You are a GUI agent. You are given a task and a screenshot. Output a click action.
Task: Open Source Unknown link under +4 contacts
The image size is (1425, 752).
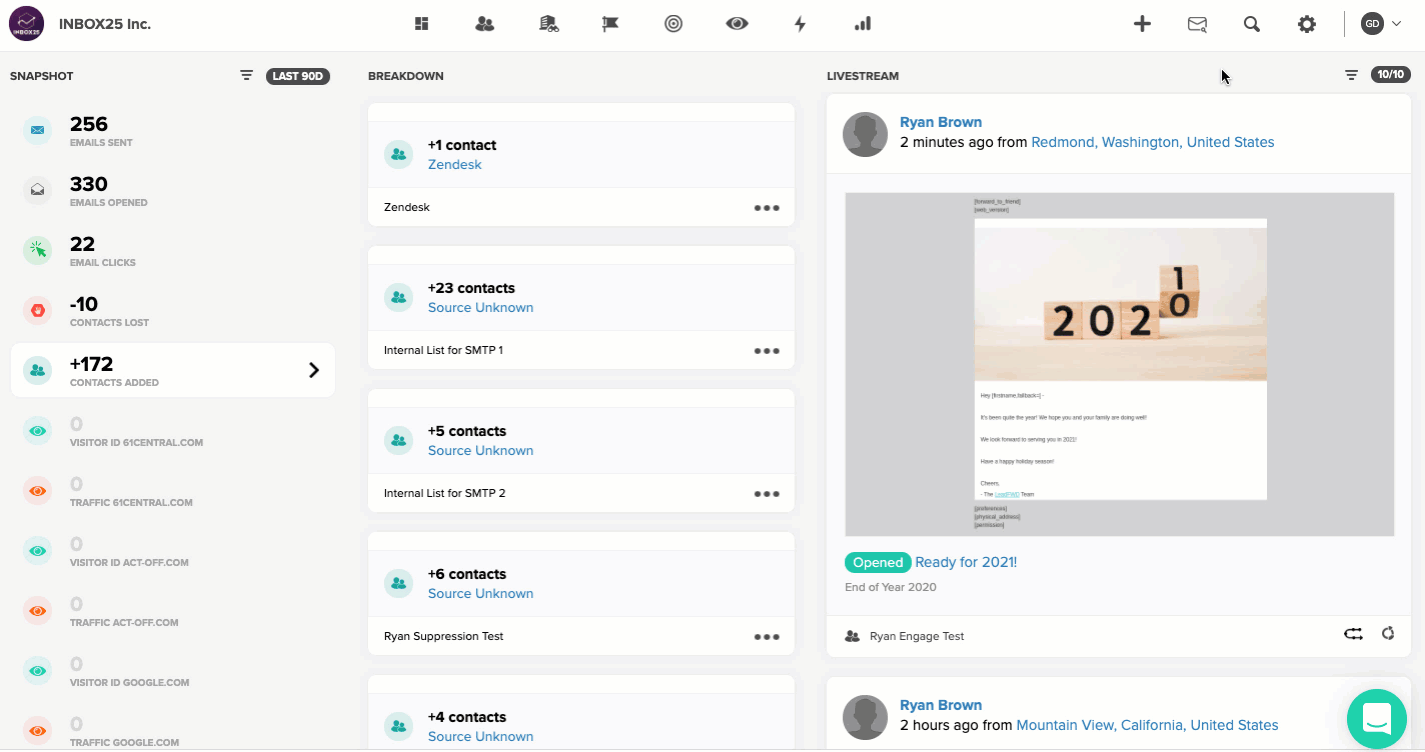[481, 736]
